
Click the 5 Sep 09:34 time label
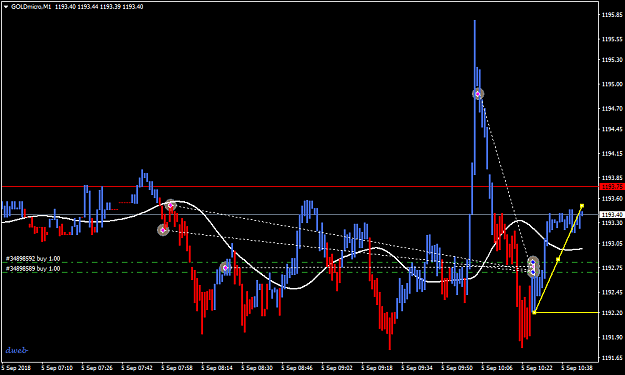[417, 368]
